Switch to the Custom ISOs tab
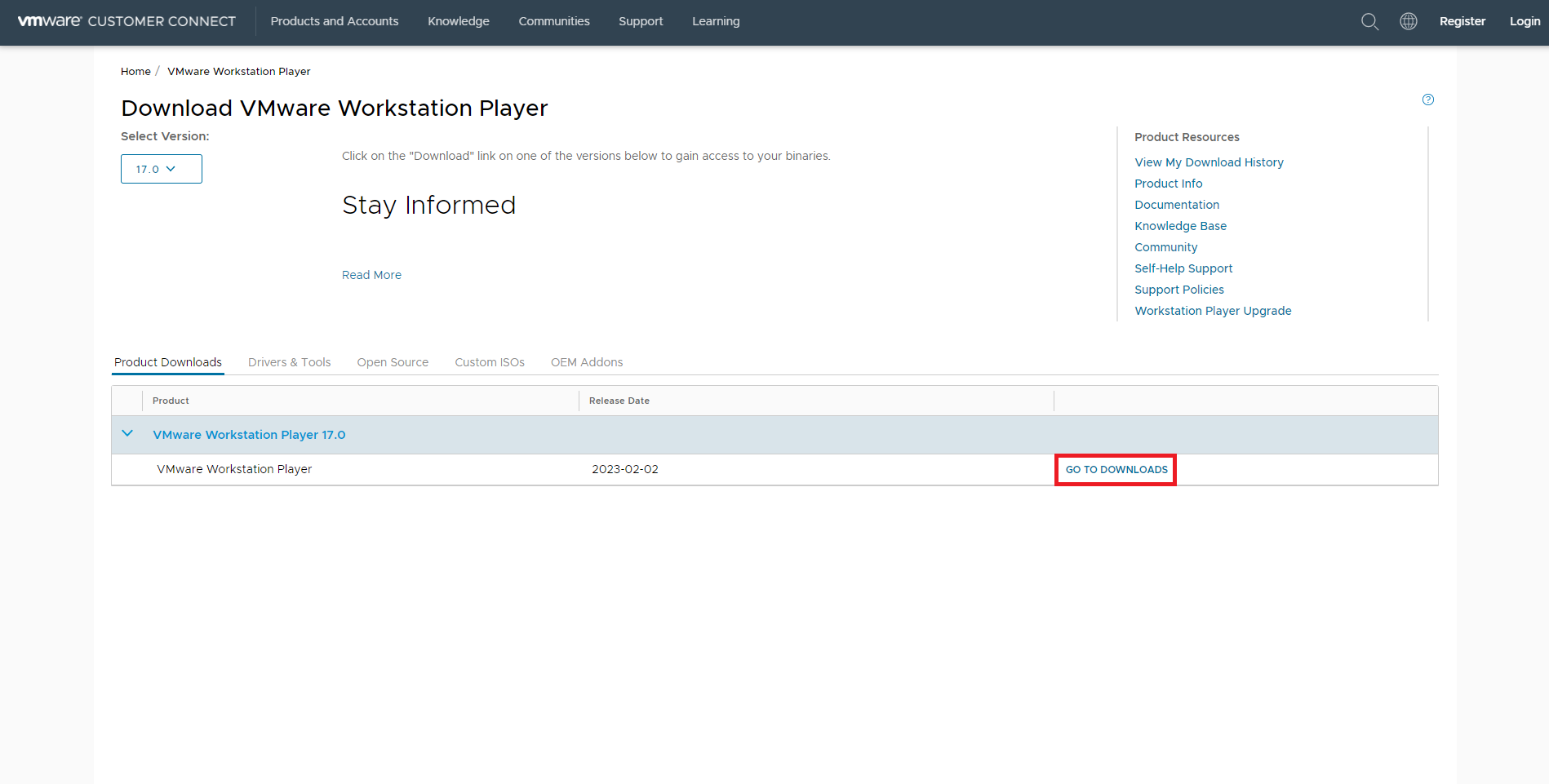This screenshot has width=1549, height=784. (490, 362)
